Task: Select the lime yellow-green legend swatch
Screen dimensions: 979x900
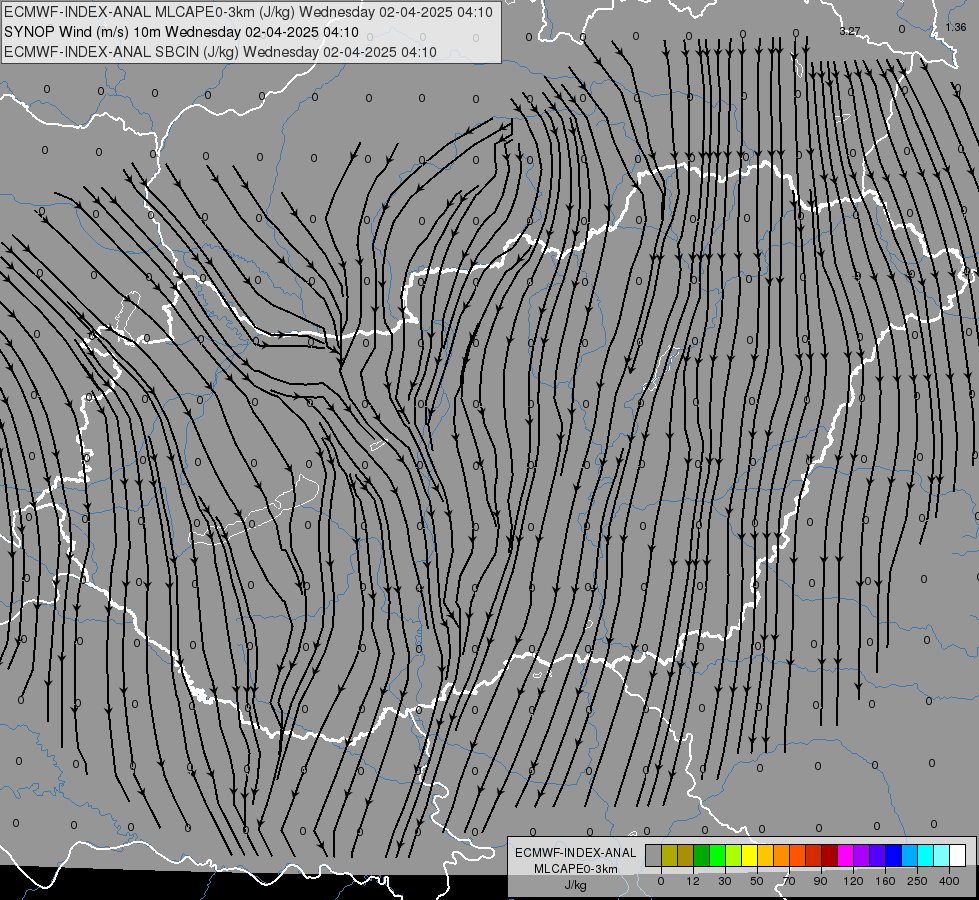Action: tap(734, 856)
